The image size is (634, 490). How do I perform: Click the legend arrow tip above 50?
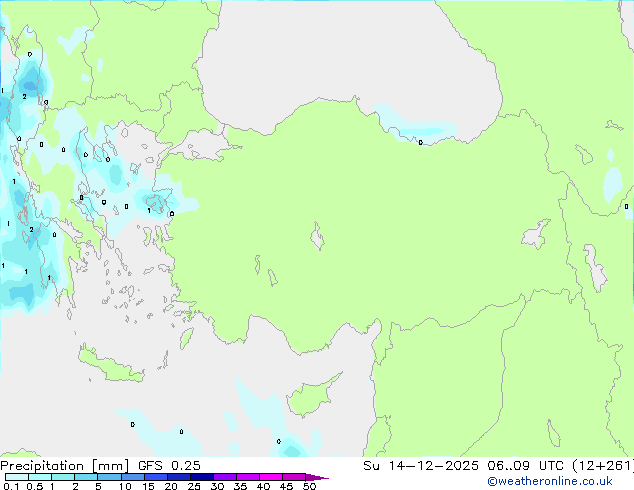point(317,477)
